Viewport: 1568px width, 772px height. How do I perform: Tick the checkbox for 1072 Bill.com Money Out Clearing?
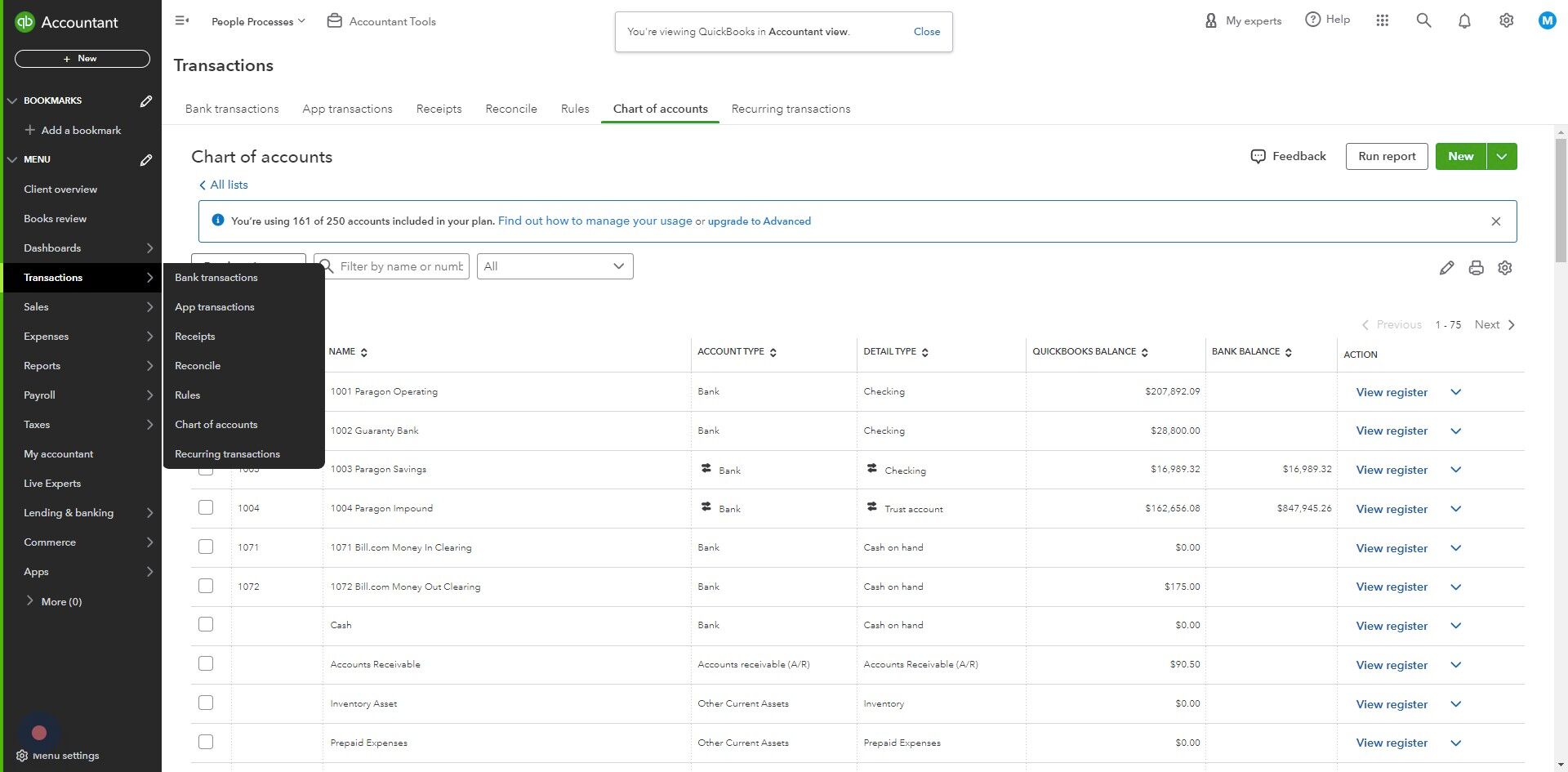[x=206, y=586]
